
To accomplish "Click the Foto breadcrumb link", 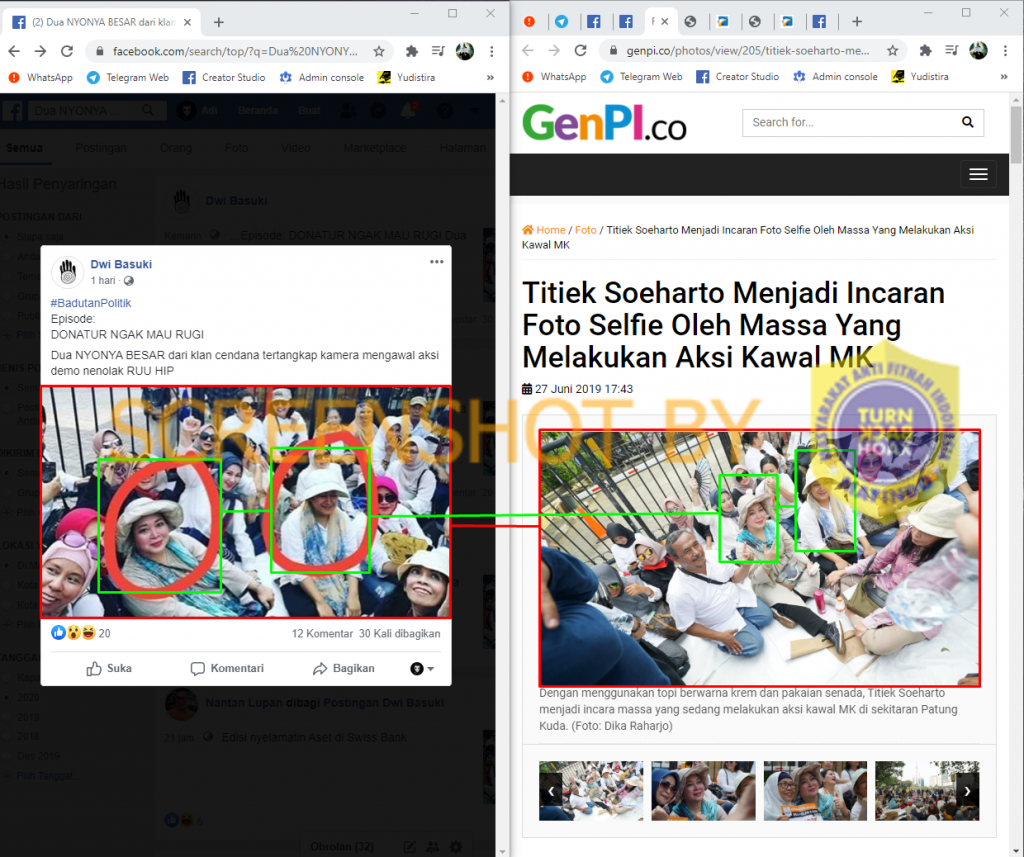I will (x=586, y=230).
